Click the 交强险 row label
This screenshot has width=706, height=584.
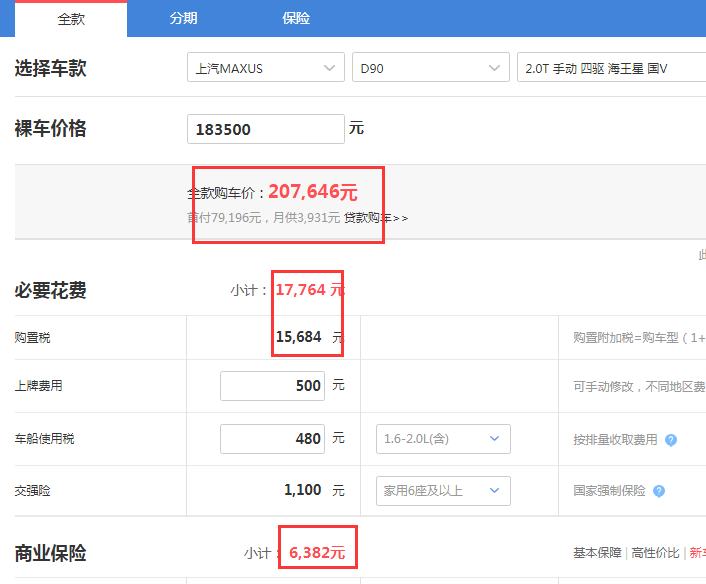32,491
